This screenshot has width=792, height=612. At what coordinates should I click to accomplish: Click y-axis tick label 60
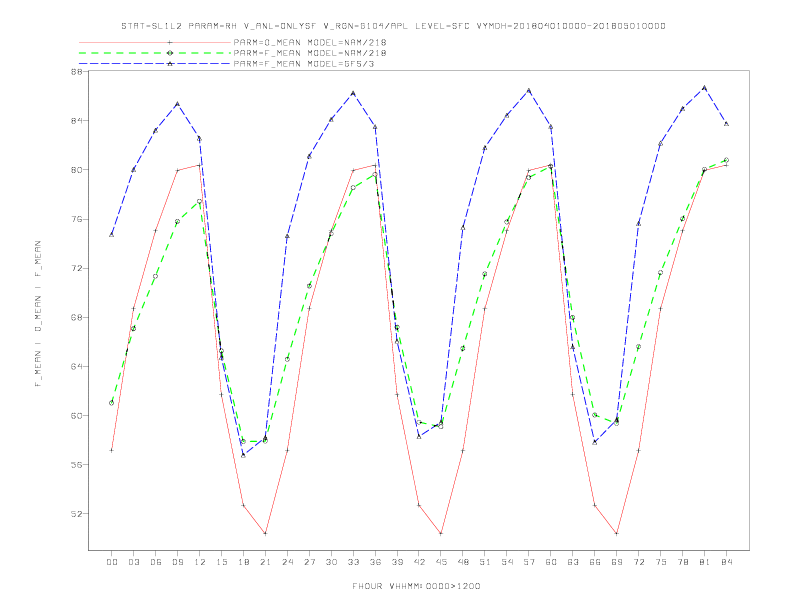tap(76, 416)
